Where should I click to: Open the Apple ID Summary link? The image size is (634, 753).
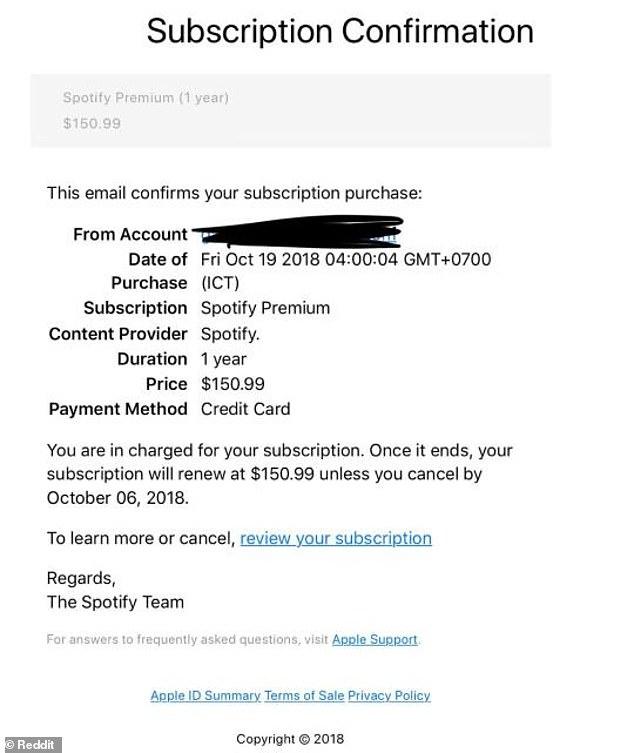click(x=205, y=695)
